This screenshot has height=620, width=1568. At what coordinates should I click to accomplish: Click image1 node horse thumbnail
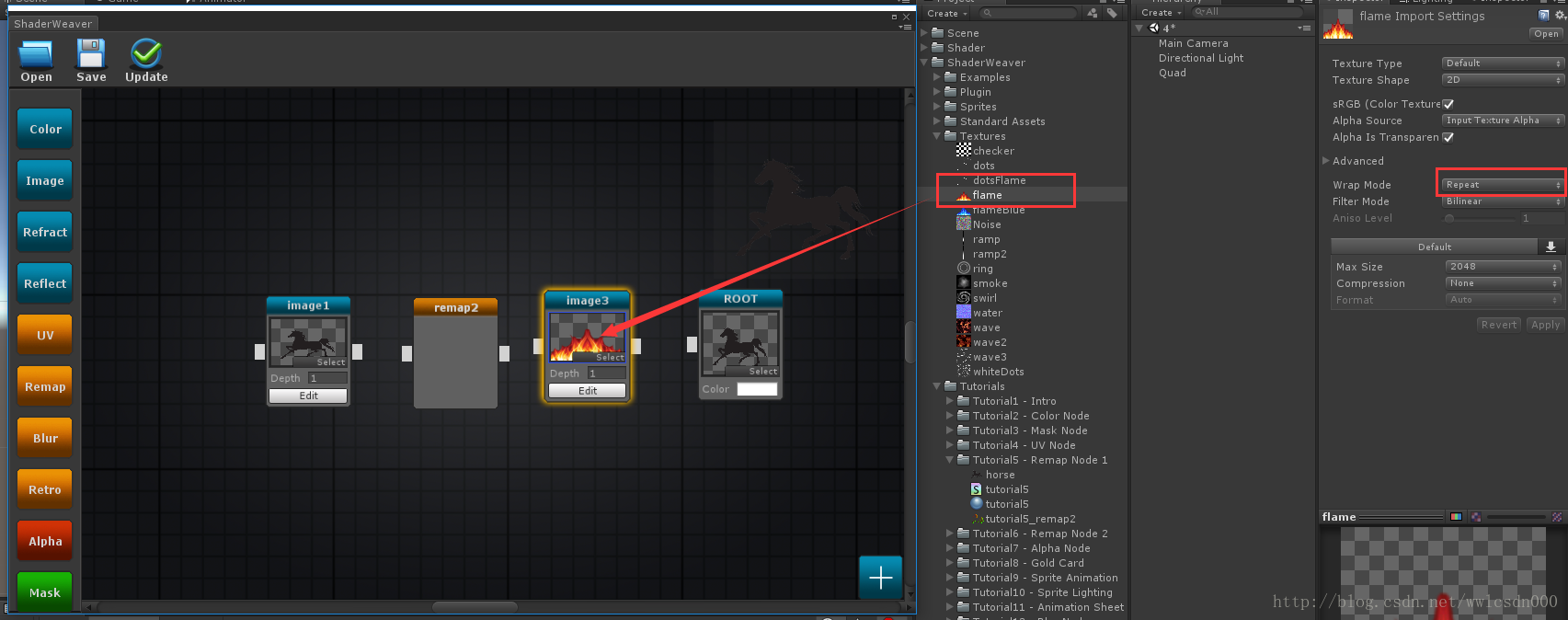[308, 341]
